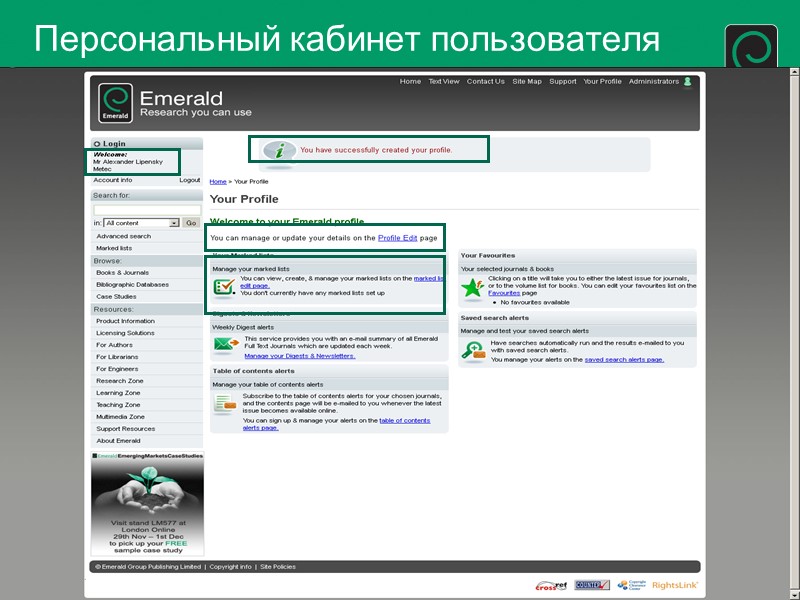
Task: Click the user login status icon in the navbar
Action: [x=688, y=82]
